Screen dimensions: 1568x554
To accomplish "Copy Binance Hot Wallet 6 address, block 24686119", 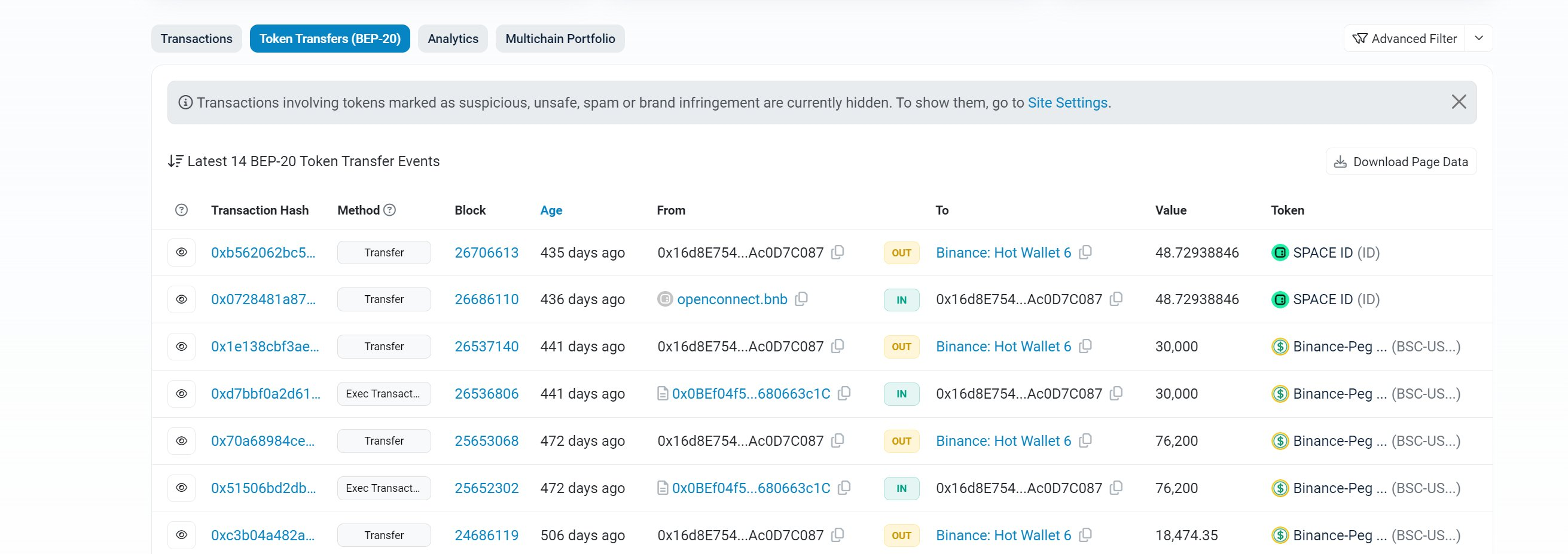I will click(1085, 534).
